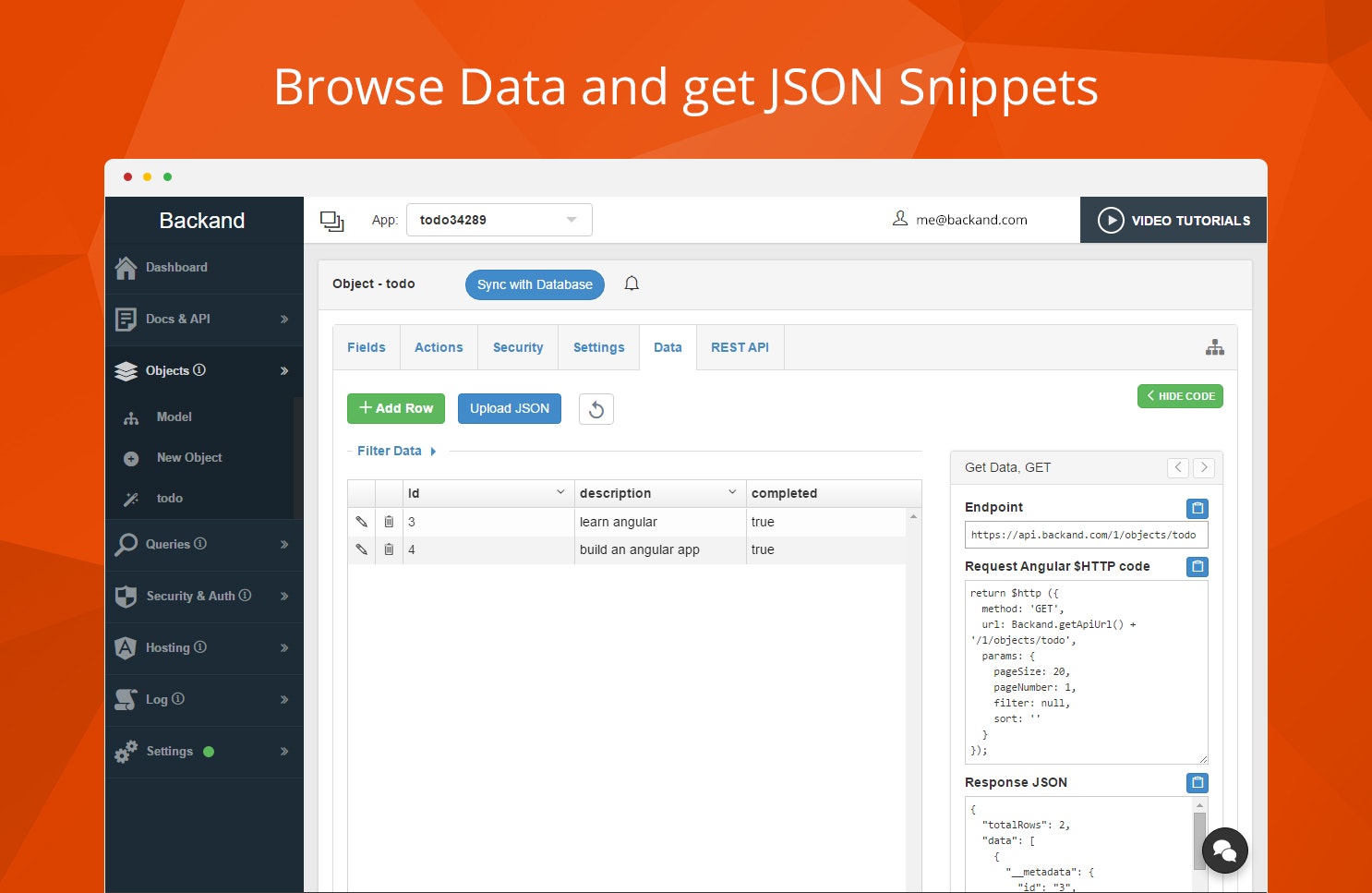Click the Model hierarchy icon in sidebar
1372x893 pixels.
click(x=131, y=418)
